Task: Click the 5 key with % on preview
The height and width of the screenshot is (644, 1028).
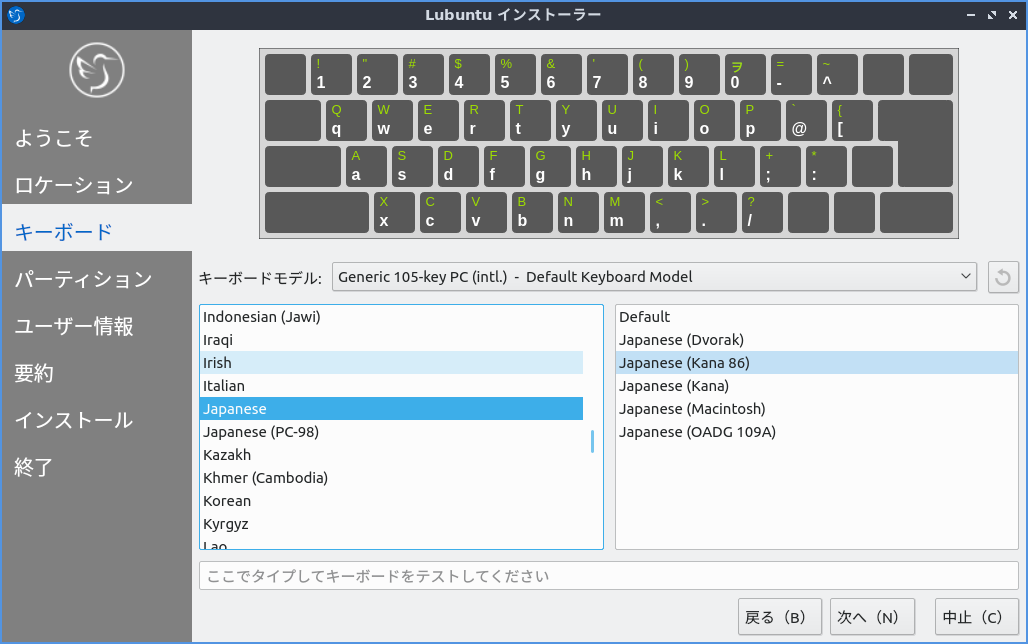Action: point(515,74)
